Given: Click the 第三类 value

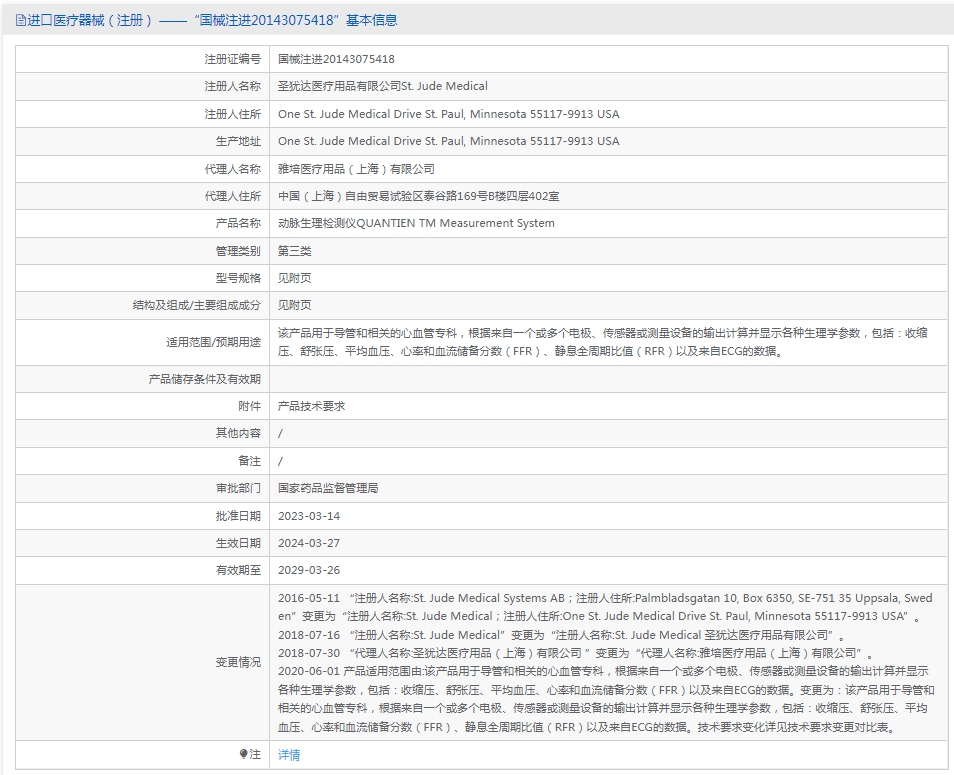Looking at the screenshot, I should 294,251.
